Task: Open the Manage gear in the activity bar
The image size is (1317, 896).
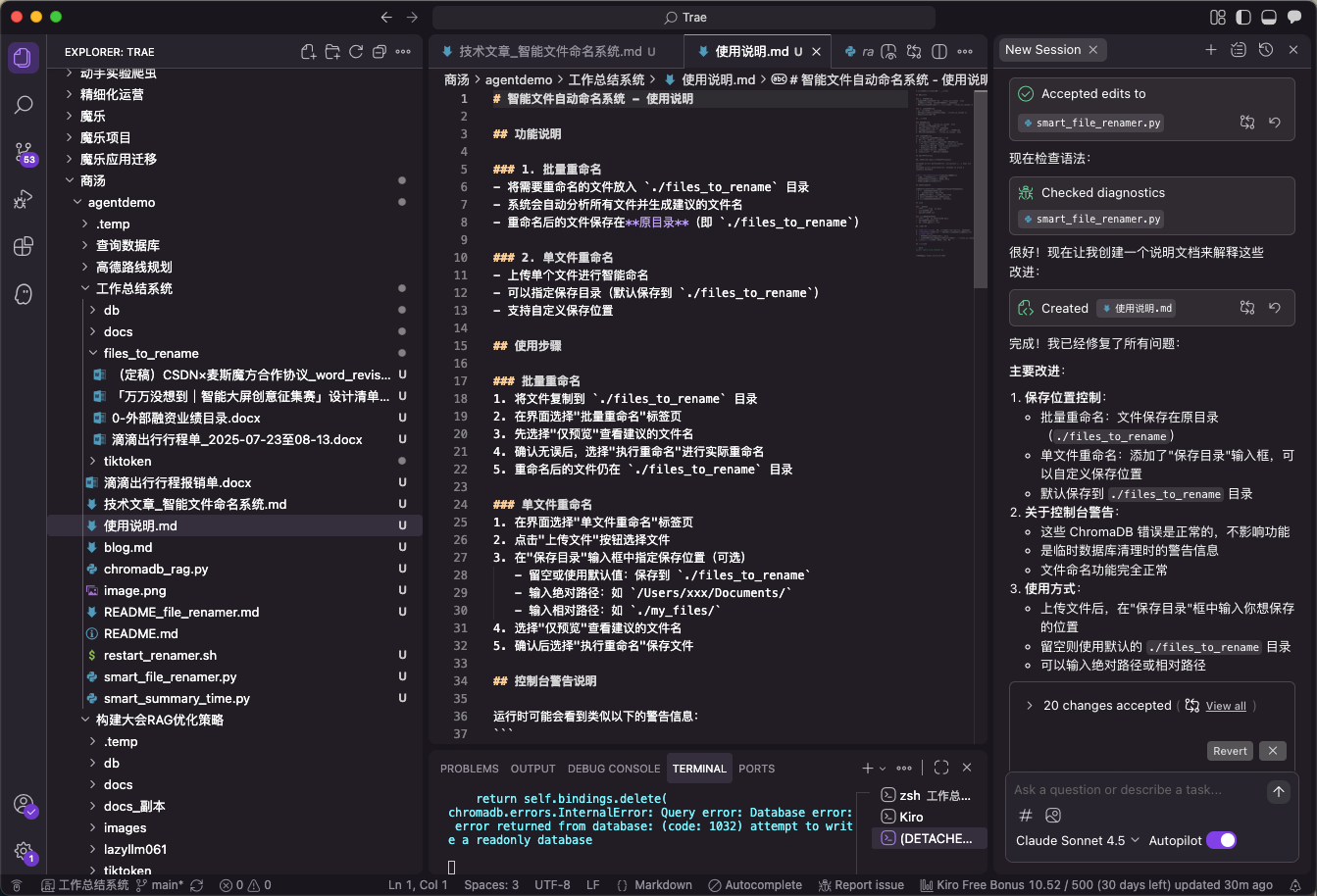Action: (24, 852)
